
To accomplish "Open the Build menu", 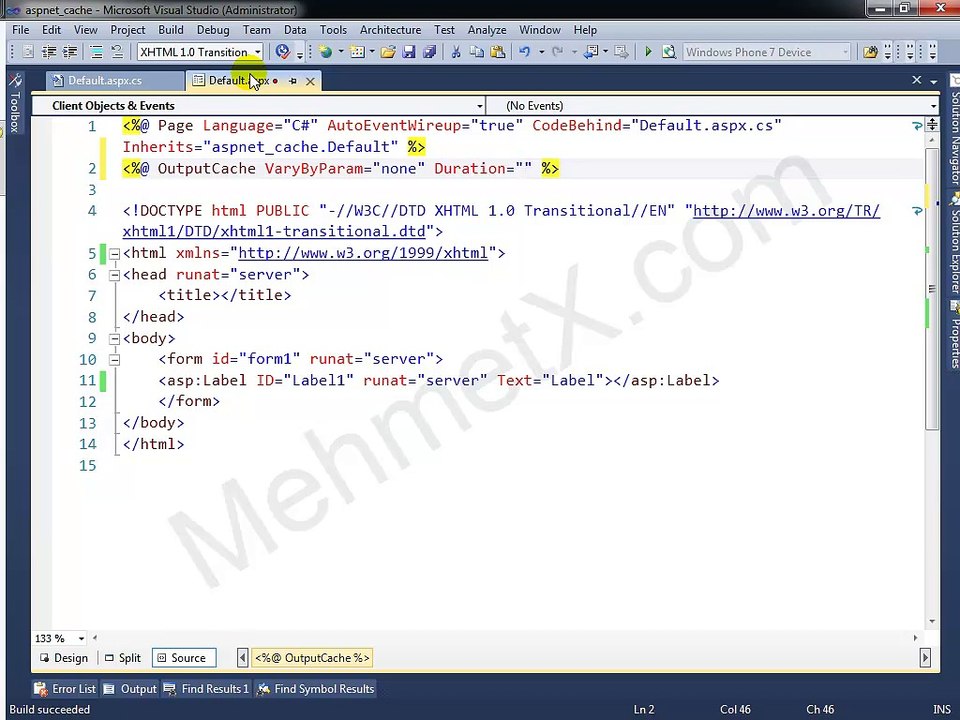I will (x=171, y=30).
